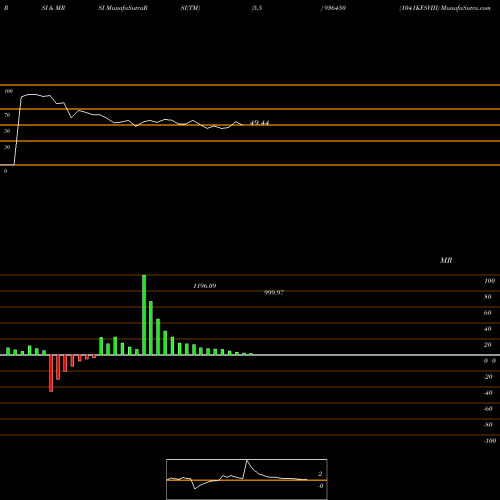
Task: Click the 936450 code in header
Action: coord(334,8)
